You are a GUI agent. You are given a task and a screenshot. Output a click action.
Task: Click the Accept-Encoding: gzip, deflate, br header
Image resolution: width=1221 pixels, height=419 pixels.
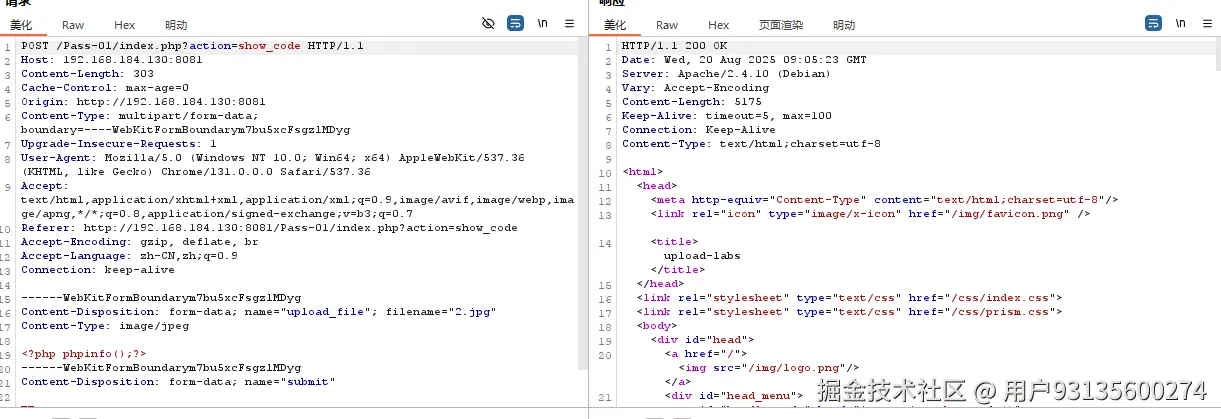(139, 242)
